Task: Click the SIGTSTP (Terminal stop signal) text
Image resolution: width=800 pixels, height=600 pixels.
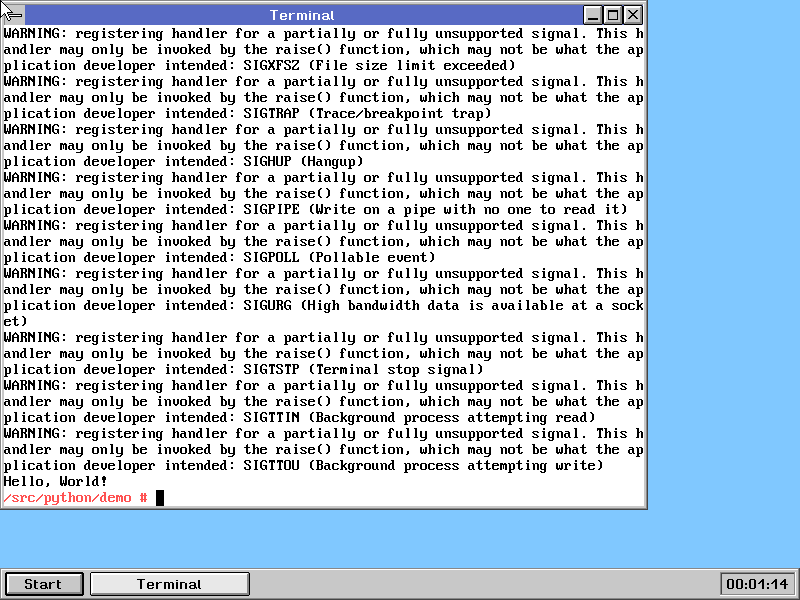Action: pos(363,370)
